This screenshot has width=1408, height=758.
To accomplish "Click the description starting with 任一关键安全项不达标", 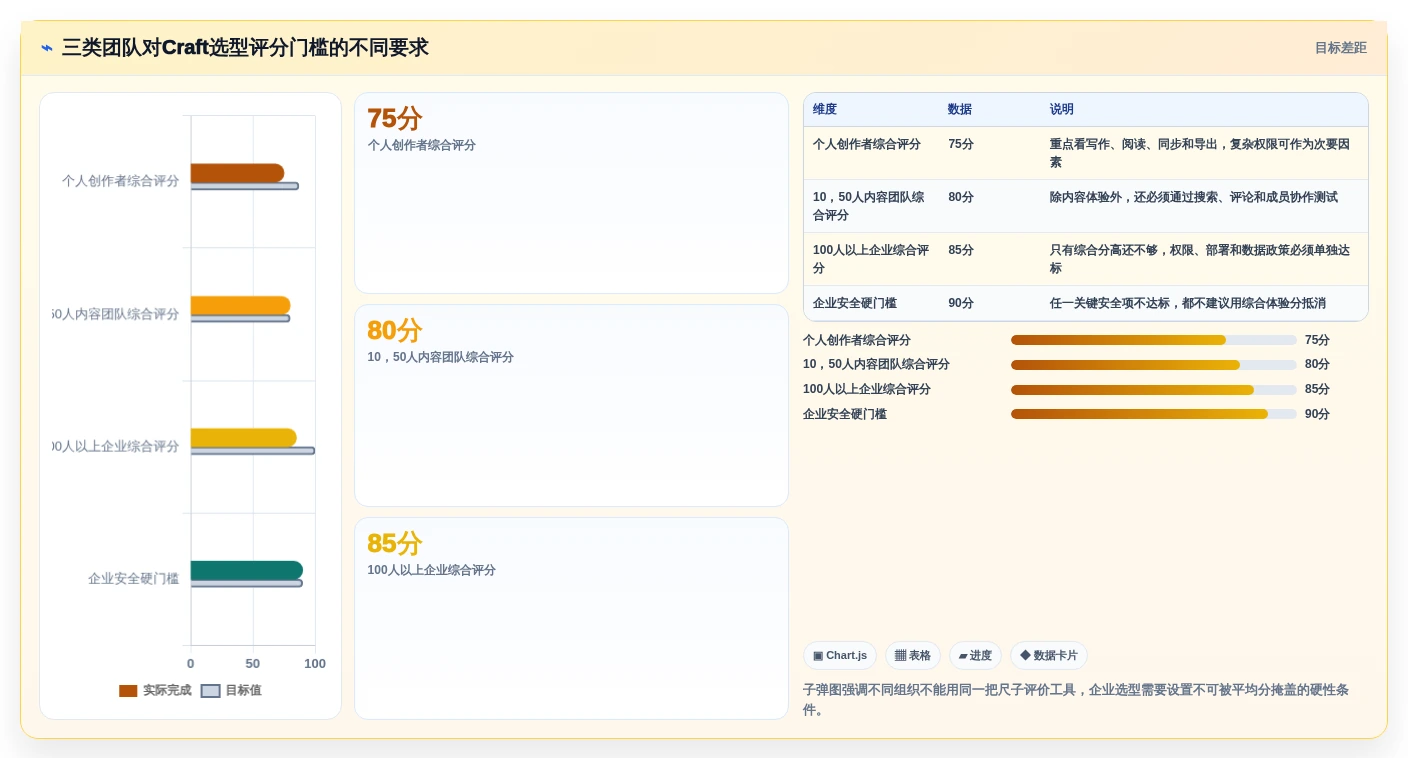I will 1188,303.
